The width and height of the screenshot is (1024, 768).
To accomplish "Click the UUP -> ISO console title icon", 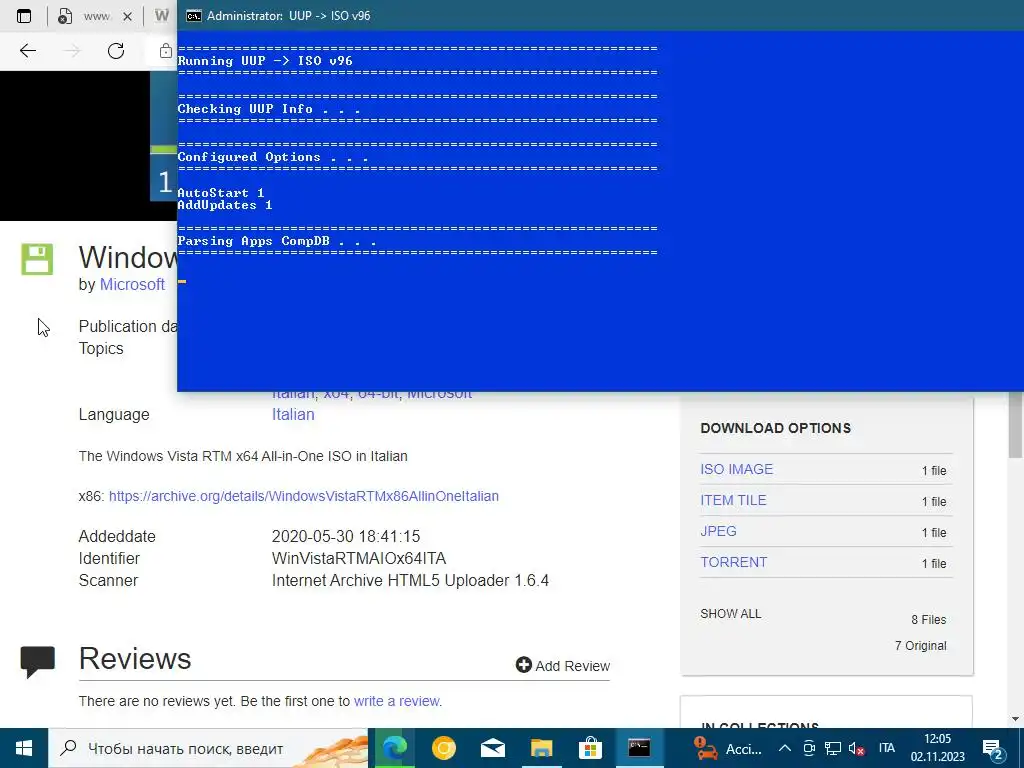I will coord(193,16).
